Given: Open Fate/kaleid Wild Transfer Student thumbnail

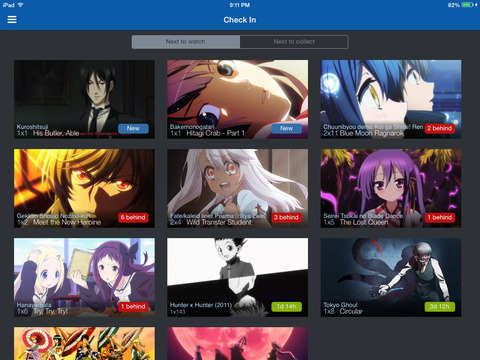Looking at the screenshot, I should (238, 188).
